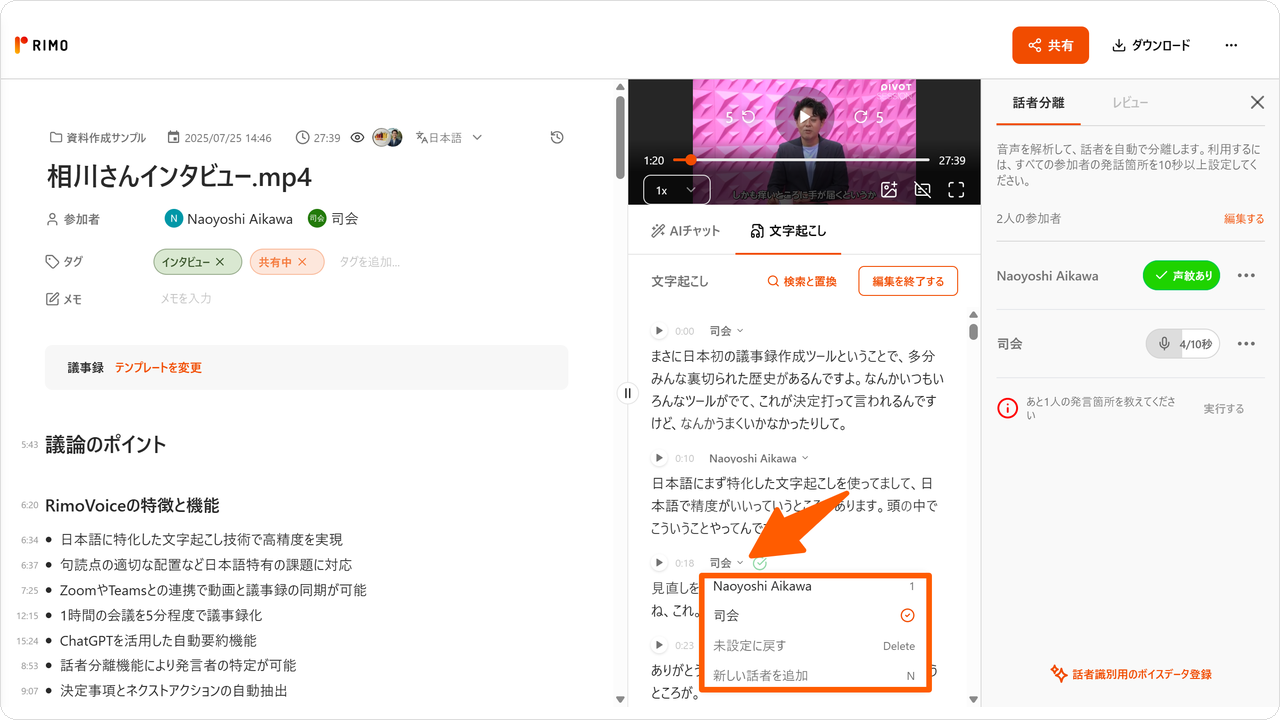The image size is (1280, 720).
Task: Open version history clock icon
Action: tap(557, 137)
